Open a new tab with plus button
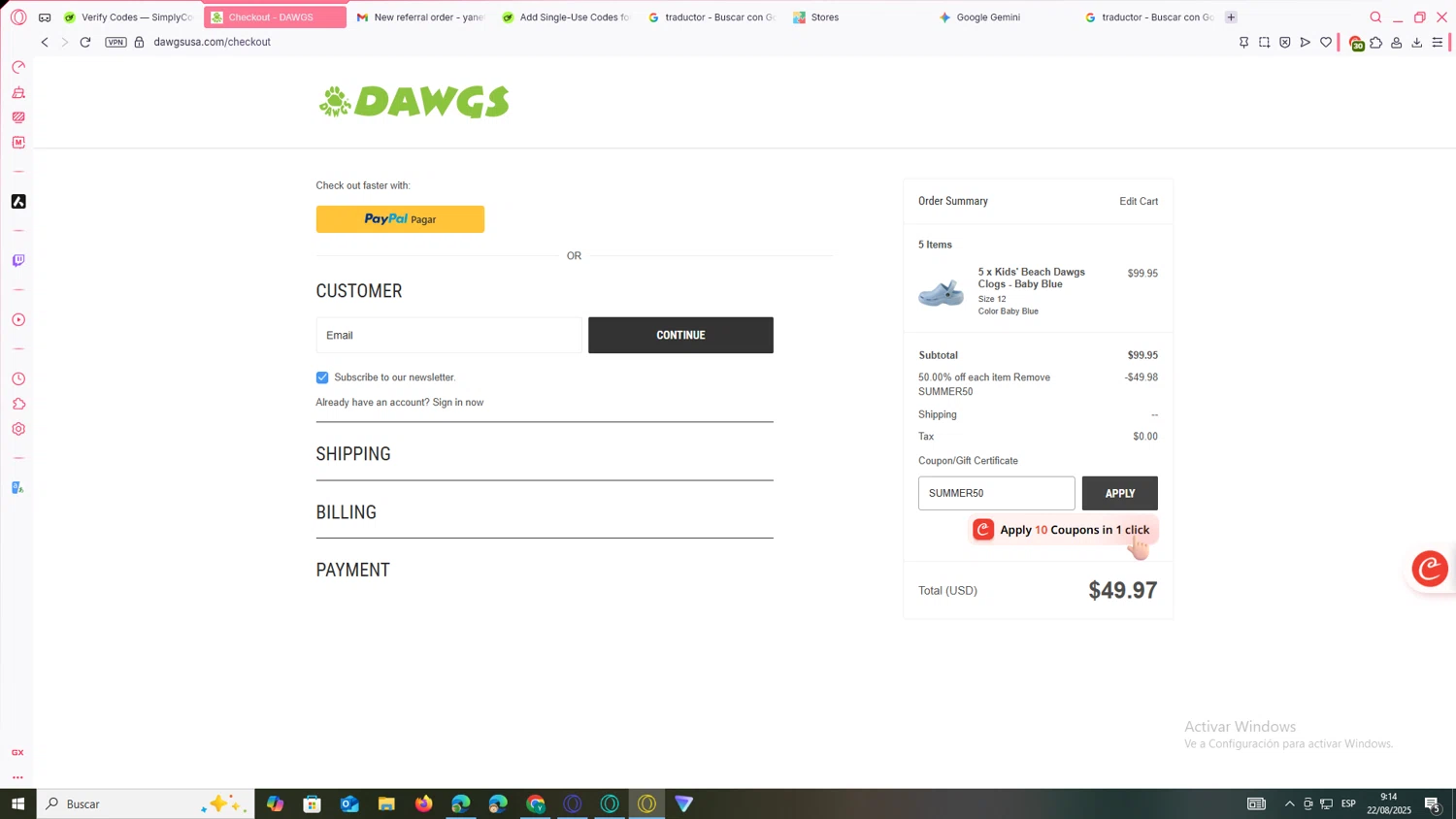The height and width of the screenshot is (819, 1456). click(x=1231, y=17)
